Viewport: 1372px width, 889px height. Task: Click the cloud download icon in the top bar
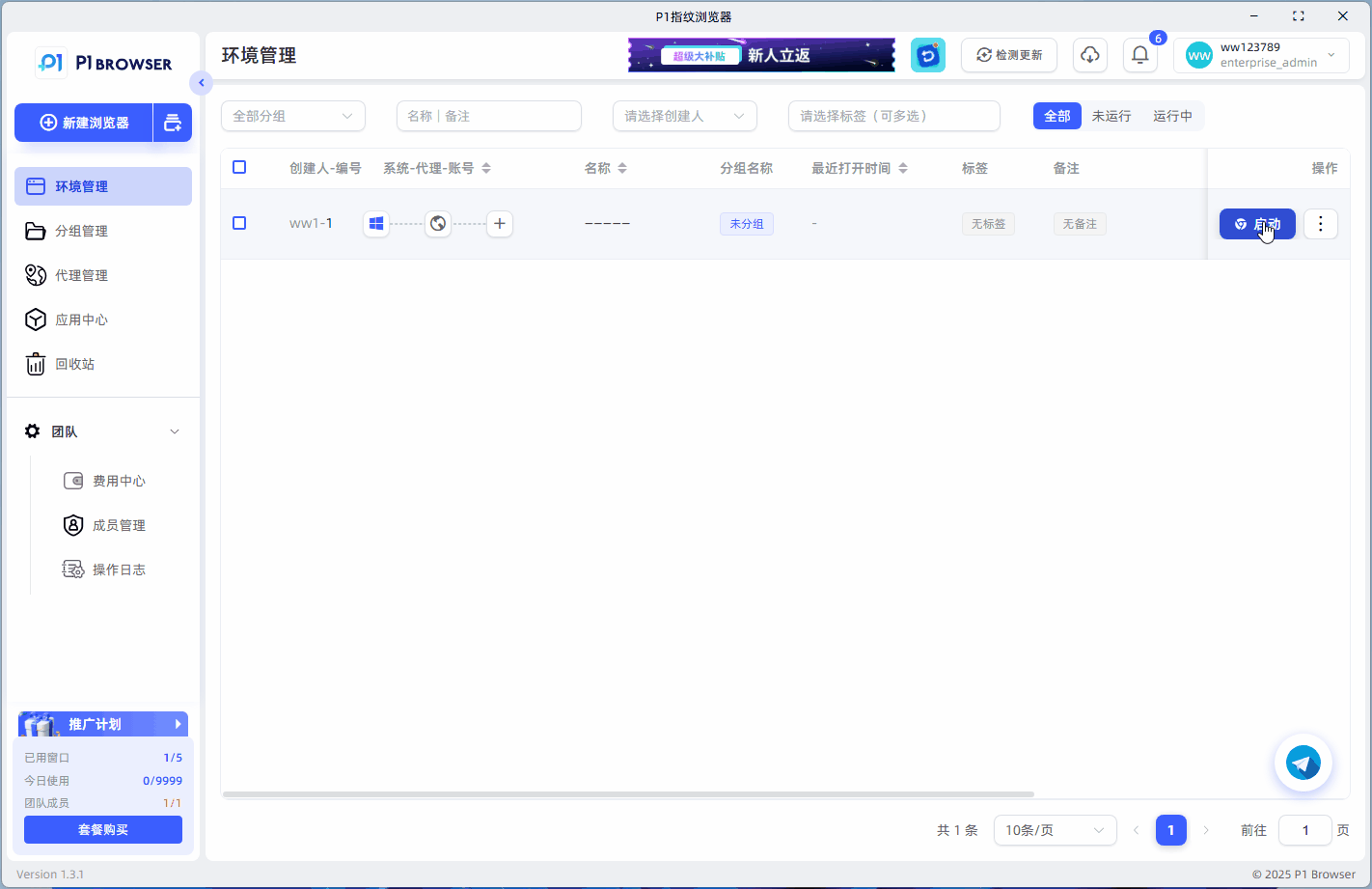pyautogui.click(x=1089, y=55)
